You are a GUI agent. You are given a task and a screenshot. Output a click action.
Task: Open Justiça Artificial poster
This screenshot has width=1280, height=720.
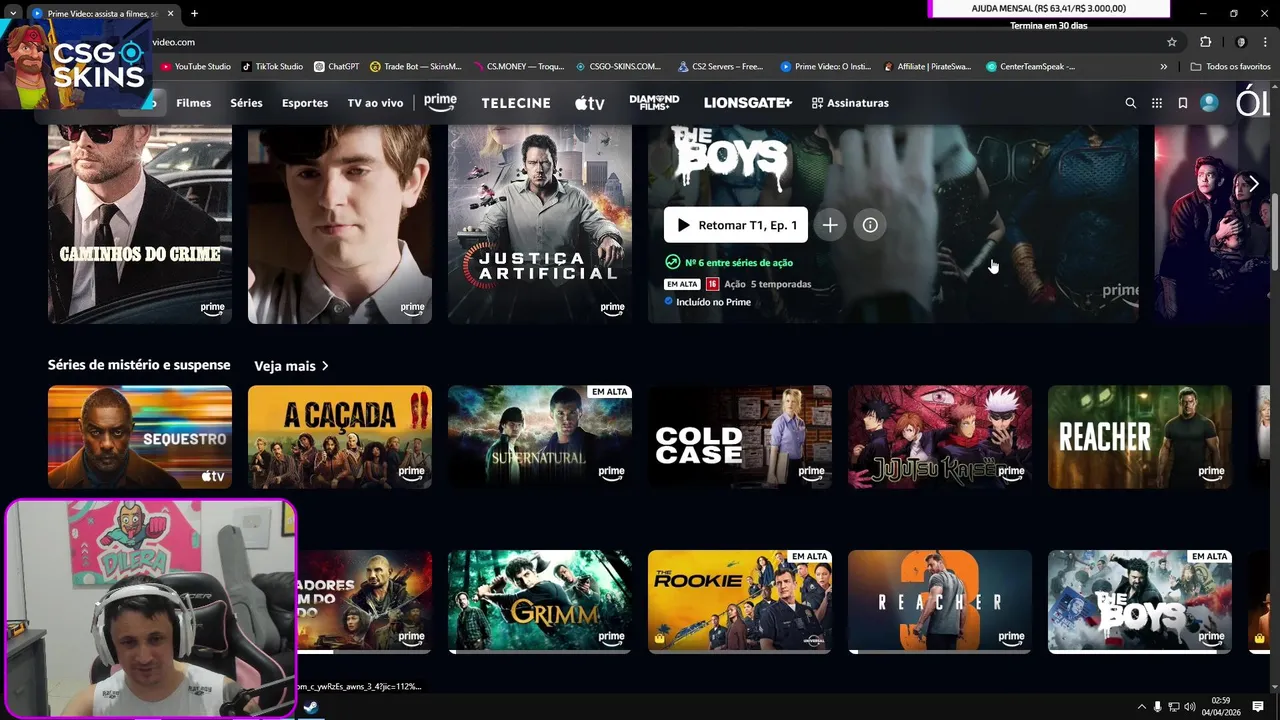[x=540, y=224]
